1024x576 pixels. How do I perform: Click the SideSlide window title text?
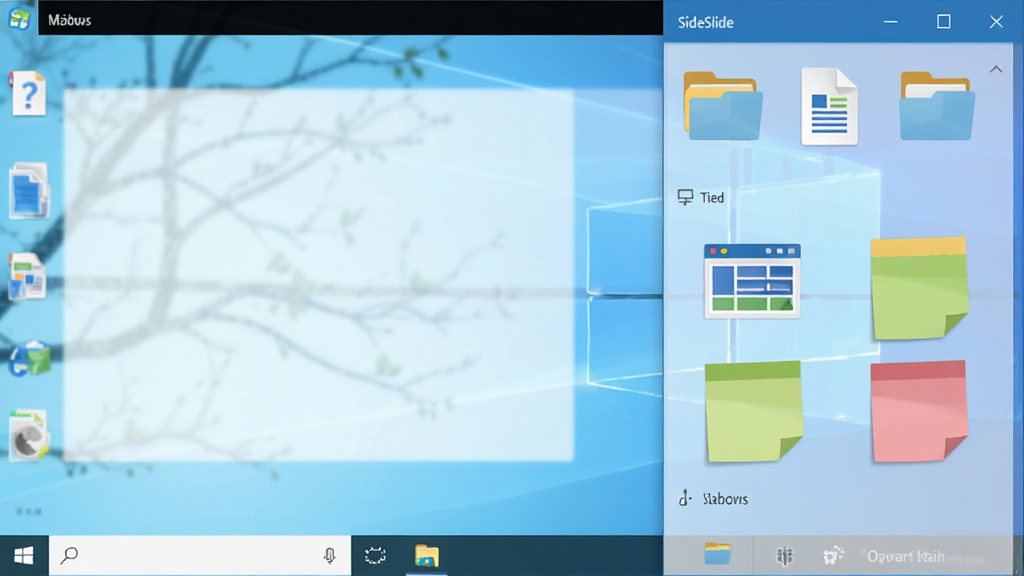[705, 22]
